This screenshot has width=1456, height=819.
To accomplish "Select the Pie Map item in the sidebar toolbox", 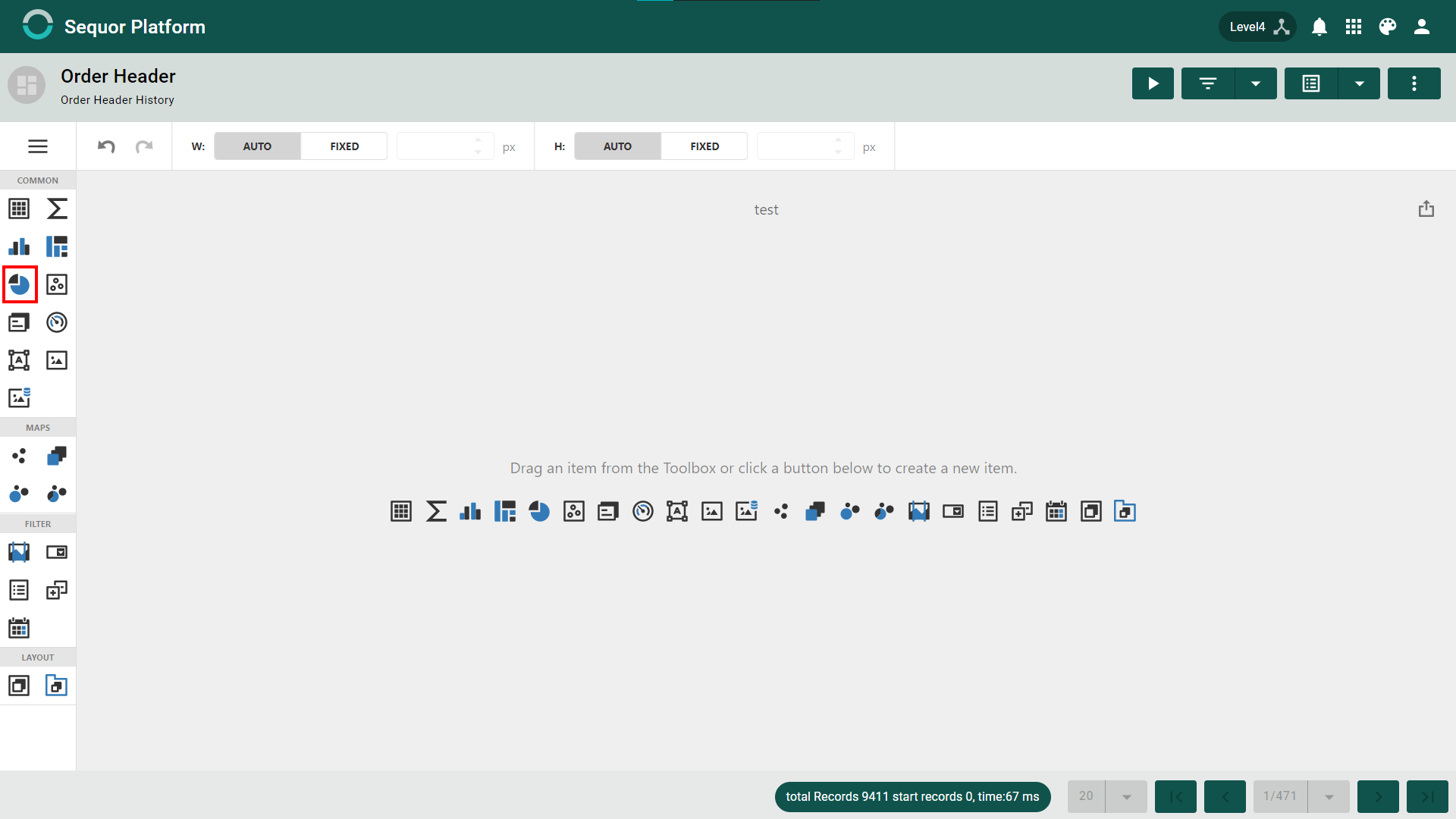I will click(57, 494).
